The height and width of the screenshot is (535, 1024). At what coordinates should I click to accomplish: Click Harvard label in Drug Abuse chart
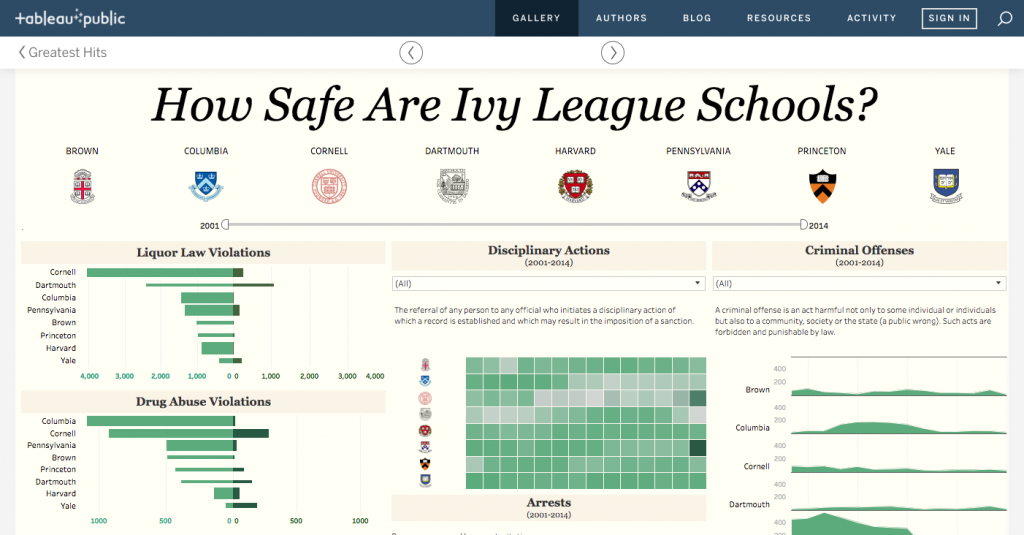61,494
